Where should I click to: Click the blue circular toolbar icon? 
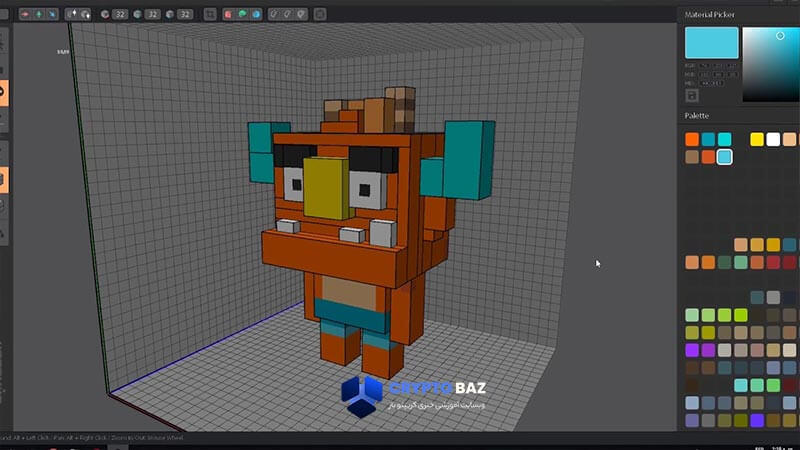click(x=256, y=14)
